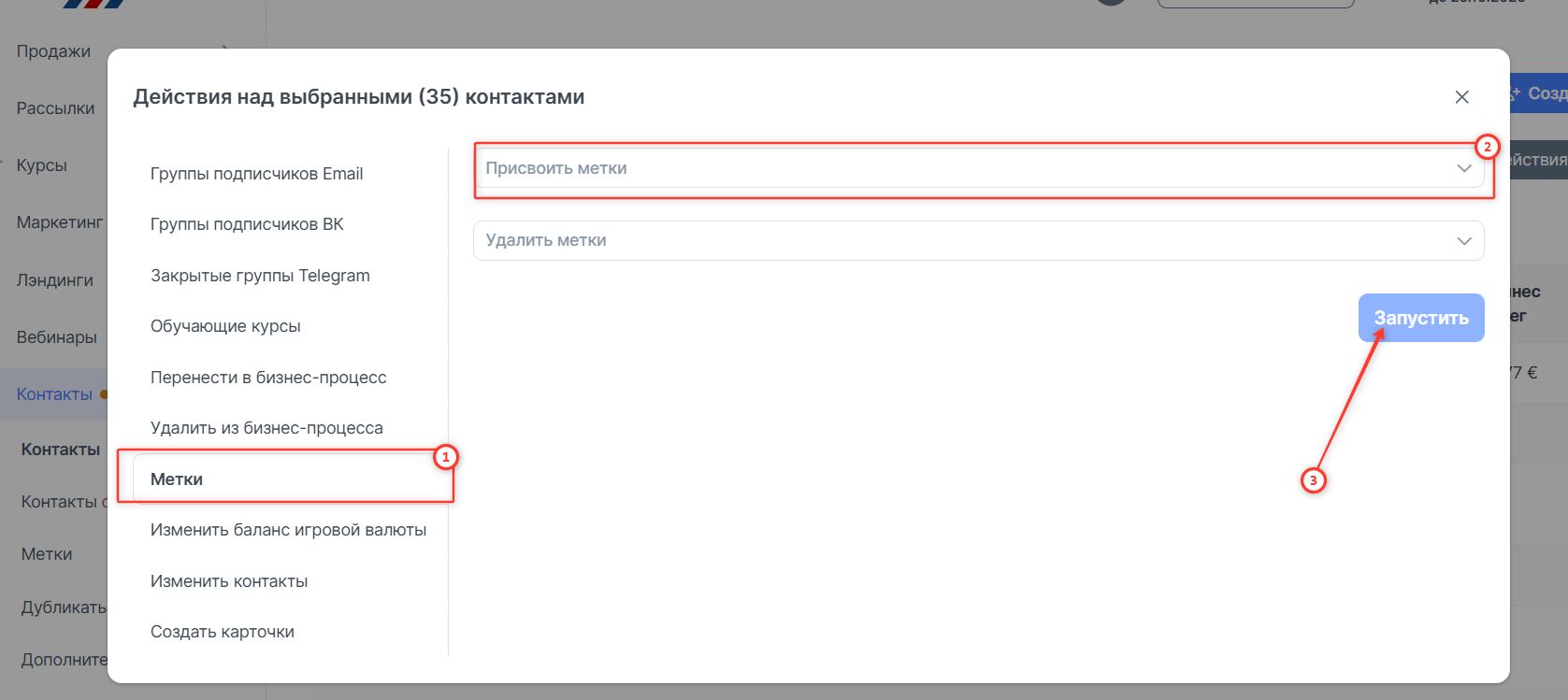Open 'Курсы' section in the sidebar

42,165
